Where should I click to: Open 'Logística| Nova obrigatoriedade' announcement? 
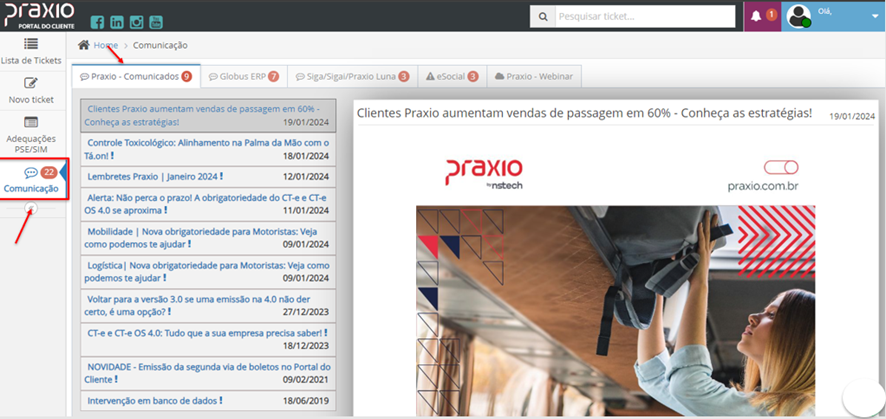tap(208, 272)
